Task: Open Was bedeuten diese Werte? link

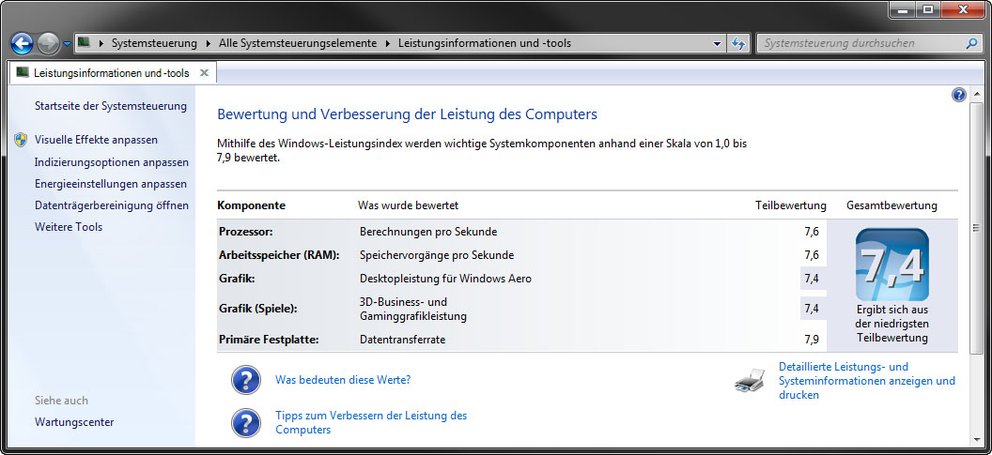Action: coord(343,380)
